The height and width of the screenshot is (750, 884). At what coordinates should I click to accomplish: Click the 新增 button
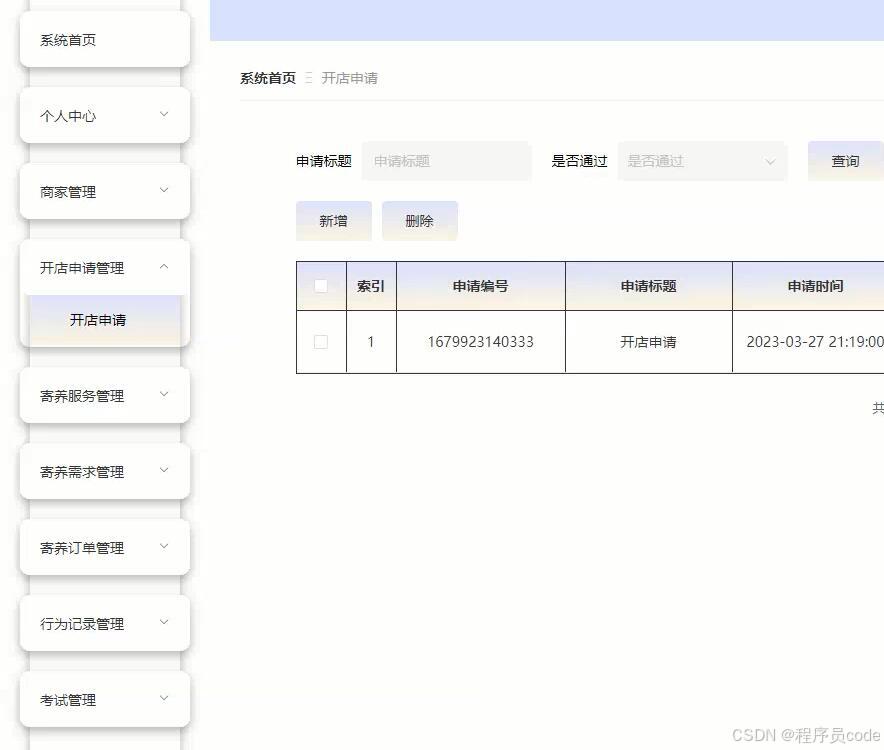(334, 220)
